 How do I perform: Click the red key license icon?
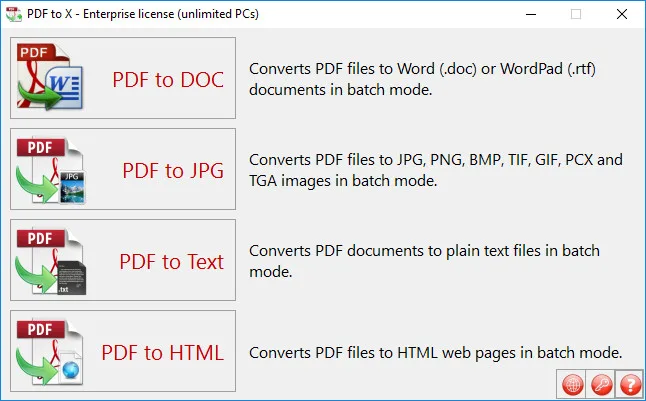601,385
